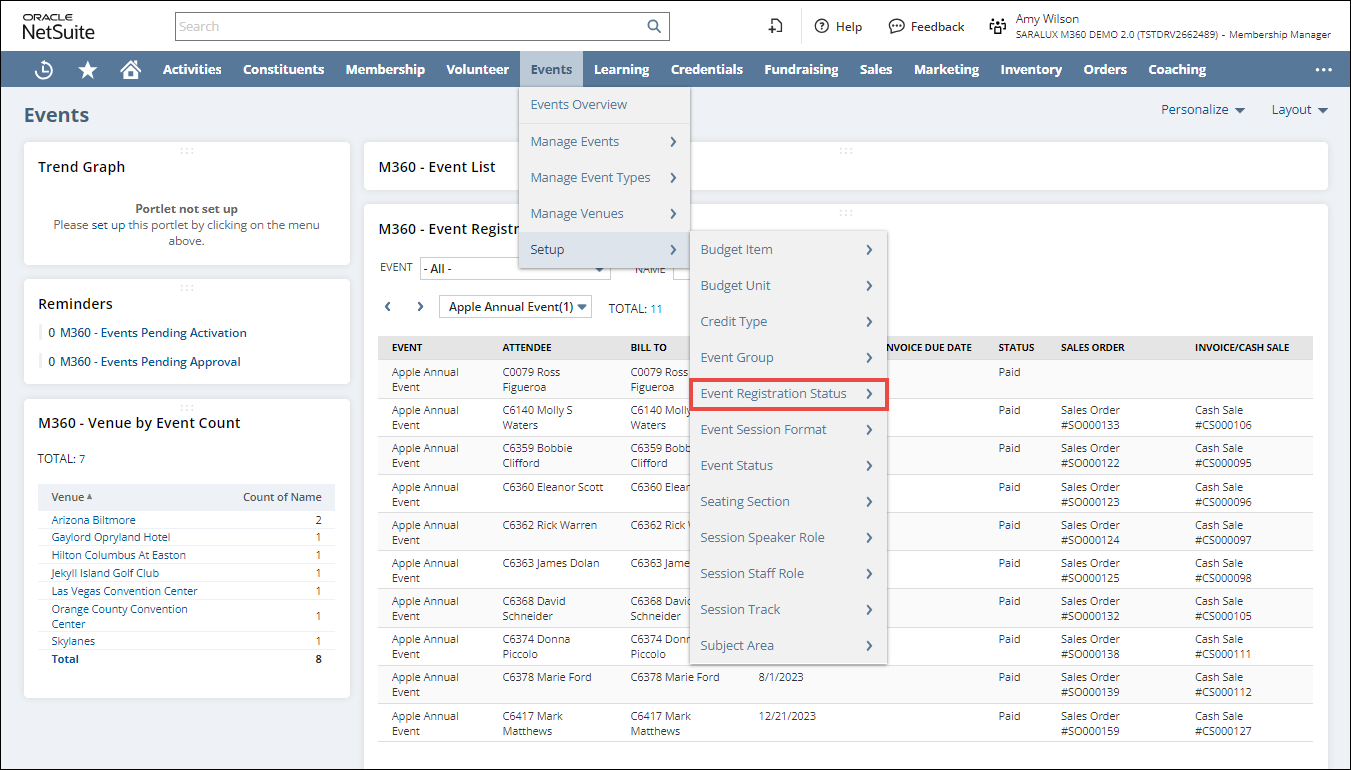Open the Layout dropdown
Screen dimensions: 1351x770
(x=1299, y=110)
